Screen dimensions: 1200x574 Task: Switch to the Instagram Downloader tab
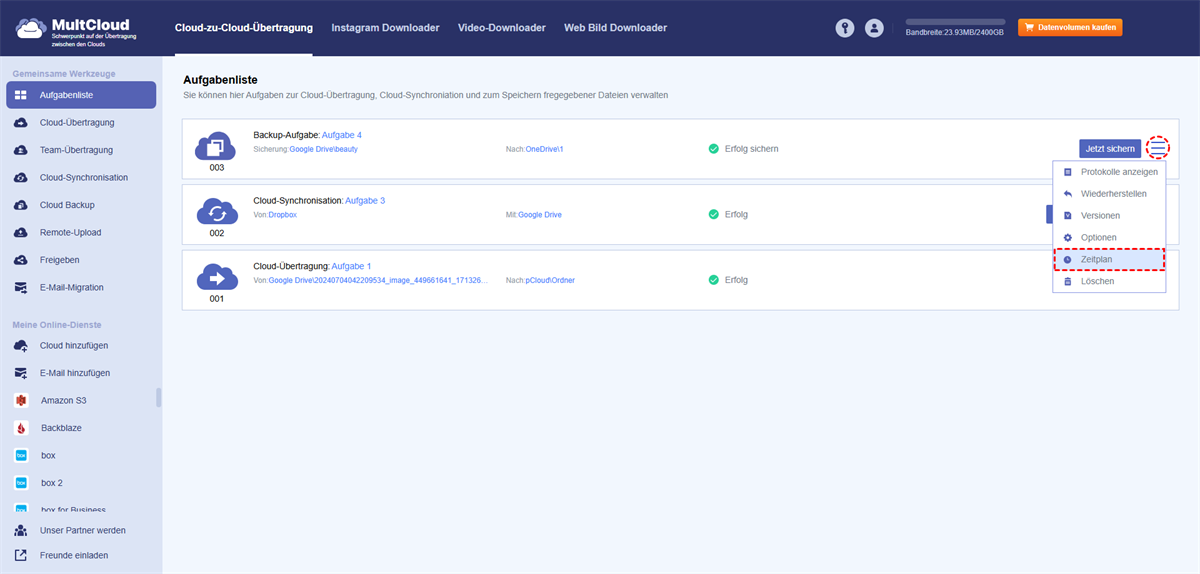[385, 28]
